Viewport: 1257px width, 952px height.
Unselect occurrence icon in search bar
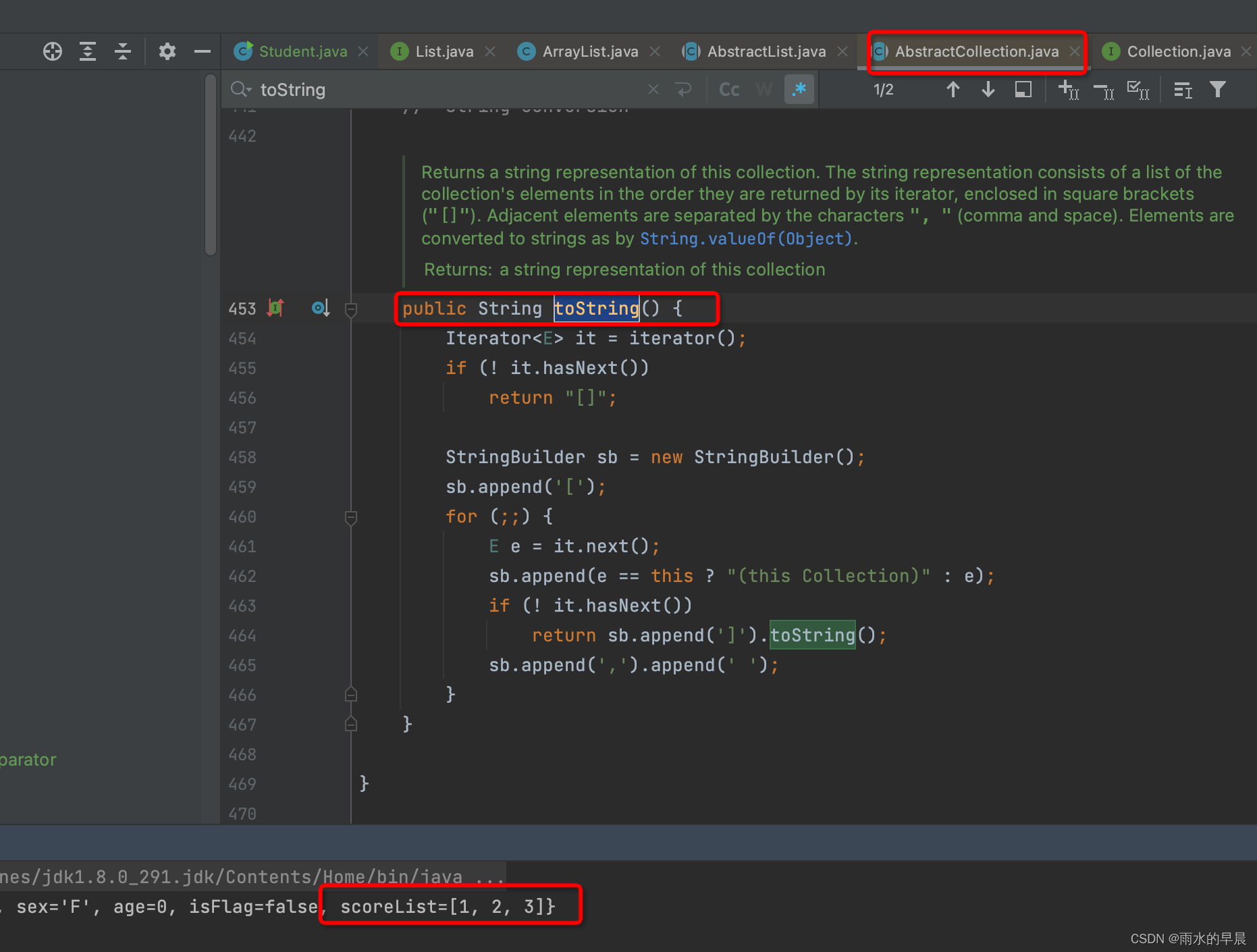pos(1103,89)
